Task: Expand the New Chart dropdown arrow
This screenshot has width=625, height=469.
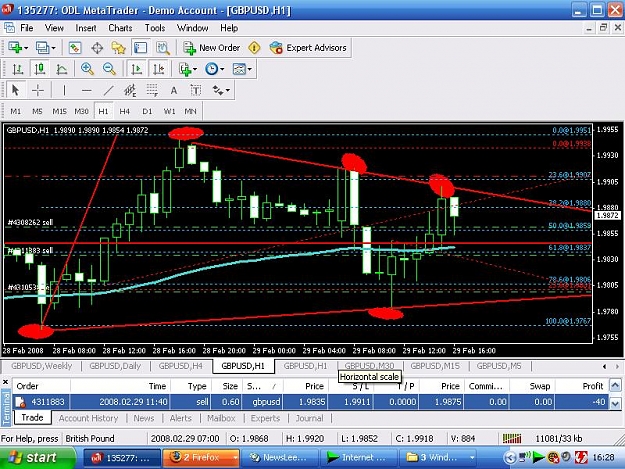Action: pos(26,48)
